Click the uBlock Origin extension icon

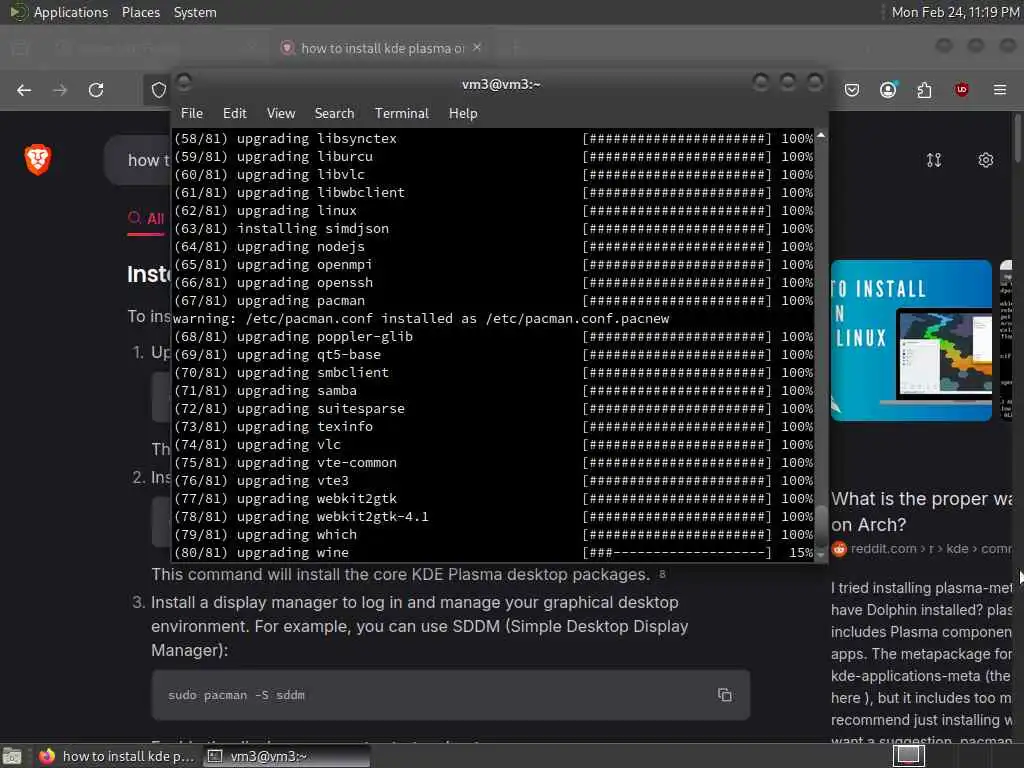pyautogui.click(x=961, y=90)
